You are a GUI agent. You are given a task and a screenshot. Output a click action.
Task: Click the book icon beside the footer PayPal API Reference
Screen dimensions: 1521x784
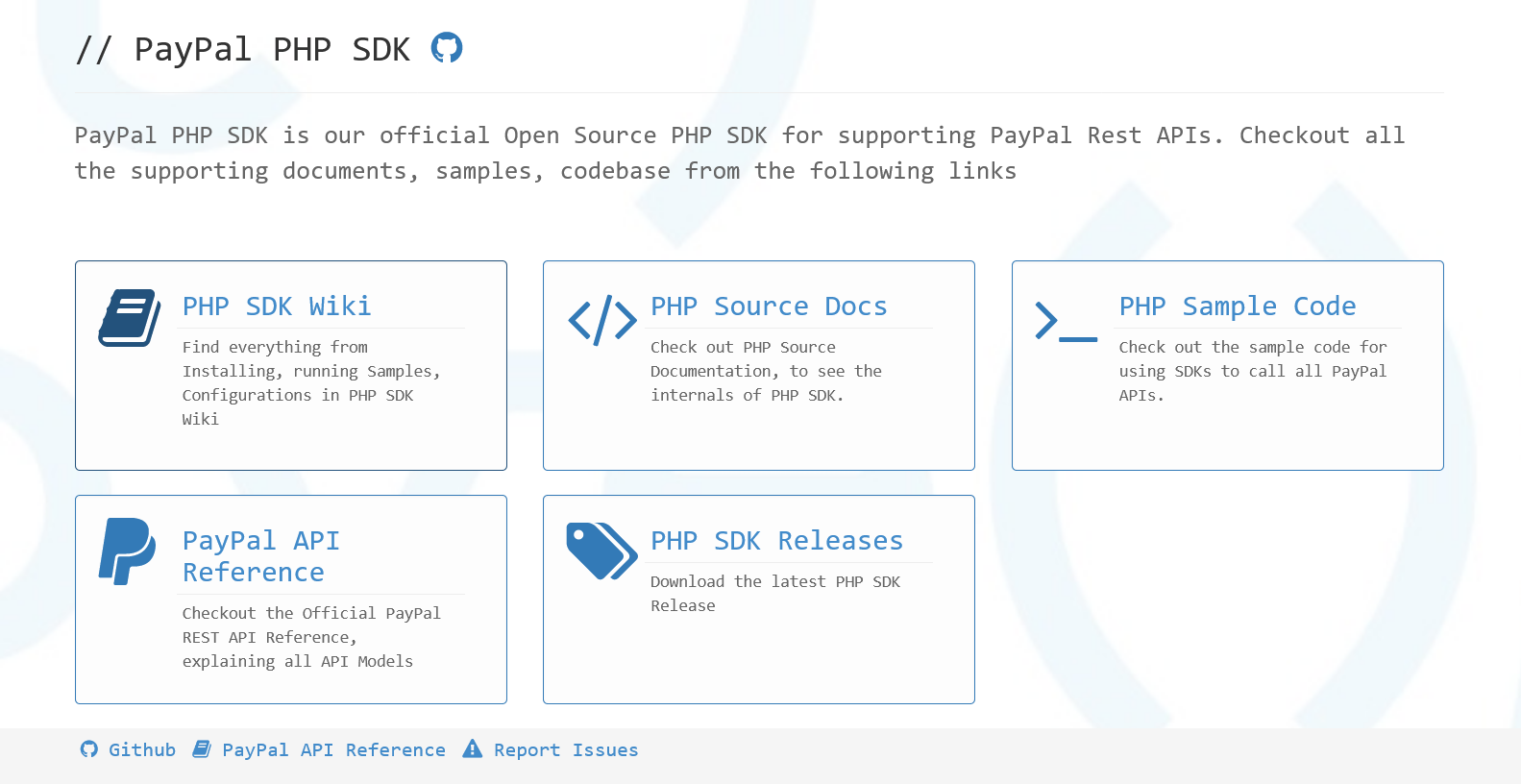coord(202,749)
